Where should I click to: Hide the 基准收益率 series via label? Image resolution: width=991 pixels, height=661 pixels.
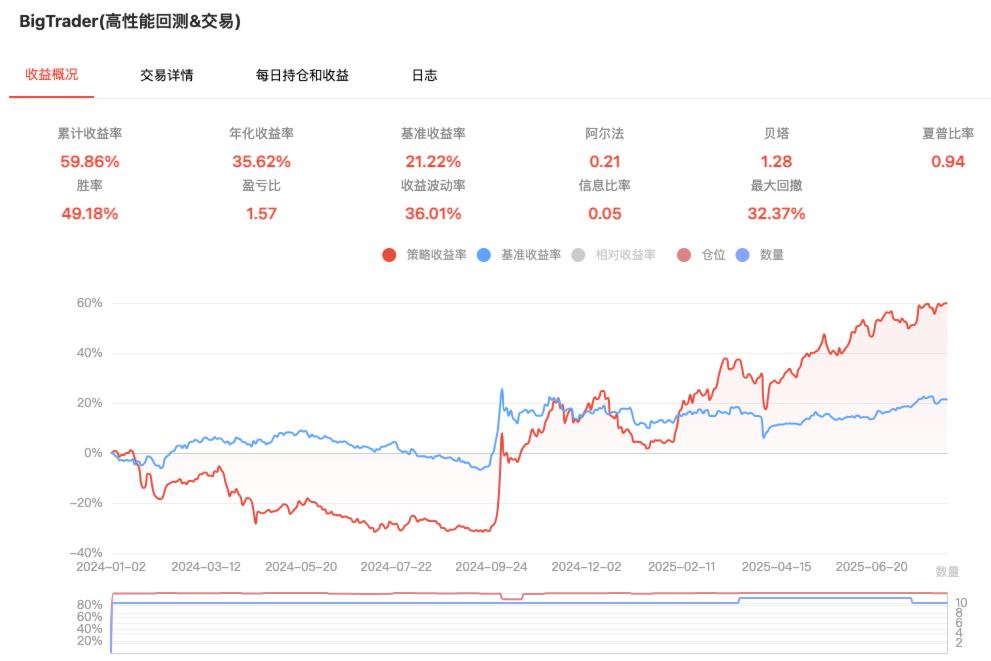pos(531,255)
